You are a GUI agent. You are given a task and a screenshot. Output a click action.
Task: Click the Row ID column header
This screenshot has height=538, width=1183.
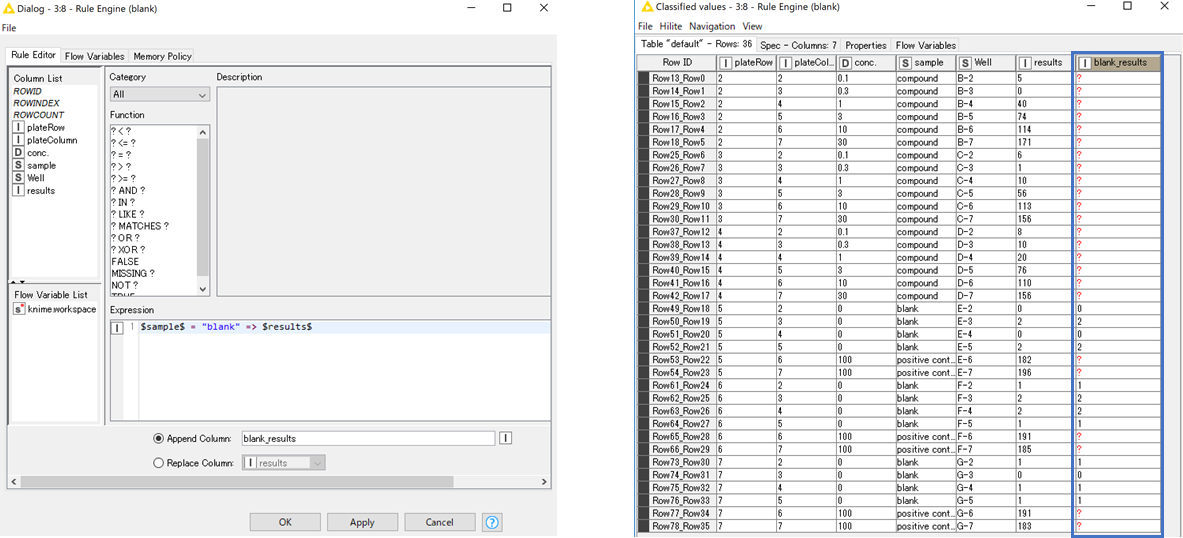point(677,63)
